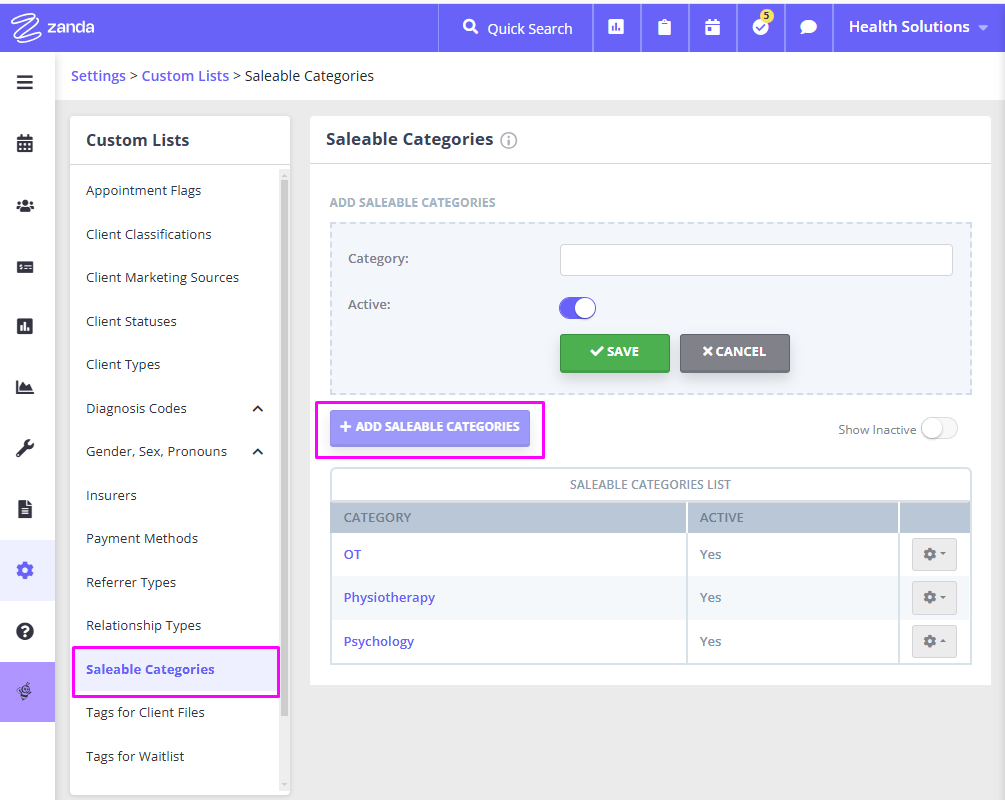This screenshot has height=800, width=1005.
Task: Switch off the Active toggle
Action: 577,308
